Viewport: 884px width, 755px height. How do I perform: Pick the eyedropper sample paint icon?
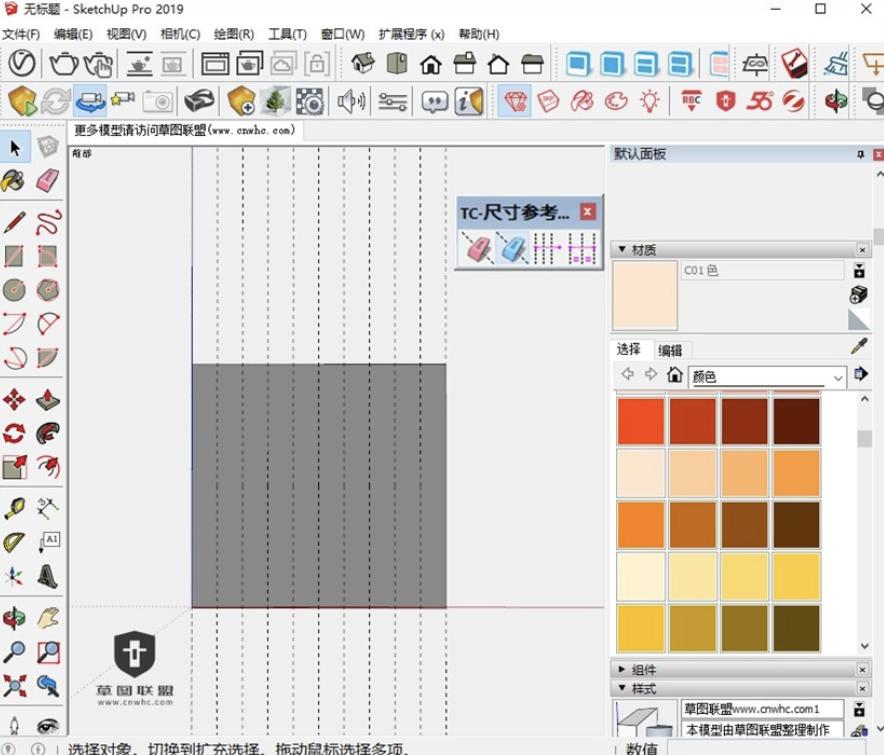click(x=858, y=346)
